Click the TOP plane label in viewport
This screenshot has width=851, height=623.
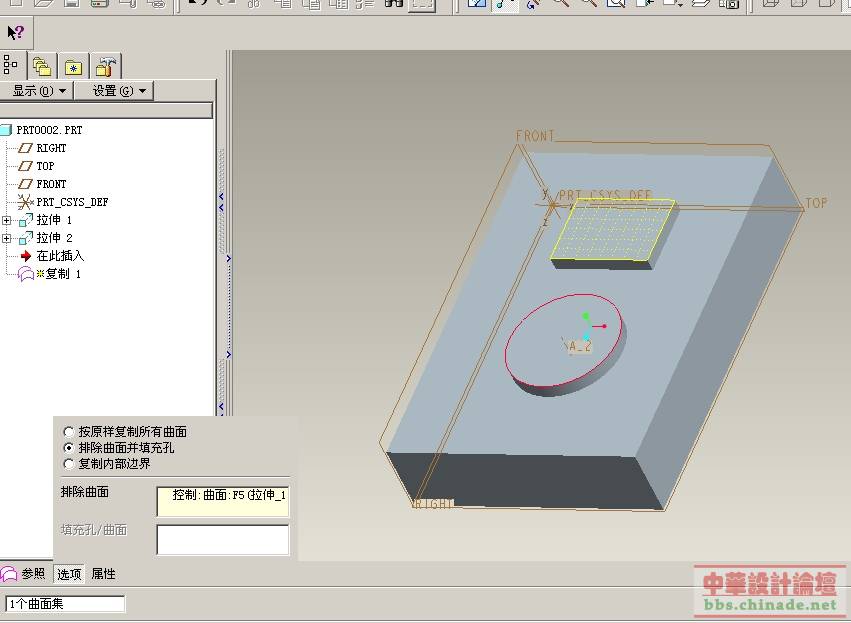coord(816,203)
